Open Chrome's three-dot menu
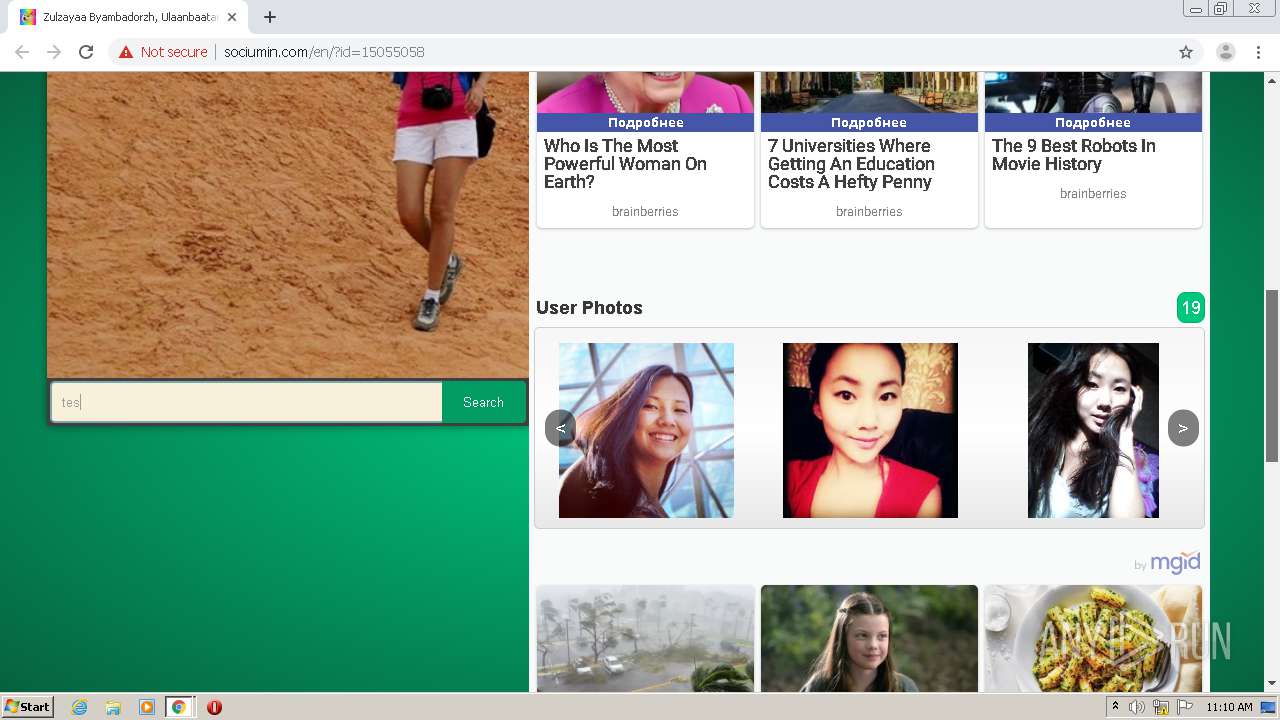This screenshot has height=720, width=1280. [x=1258, y=52]
